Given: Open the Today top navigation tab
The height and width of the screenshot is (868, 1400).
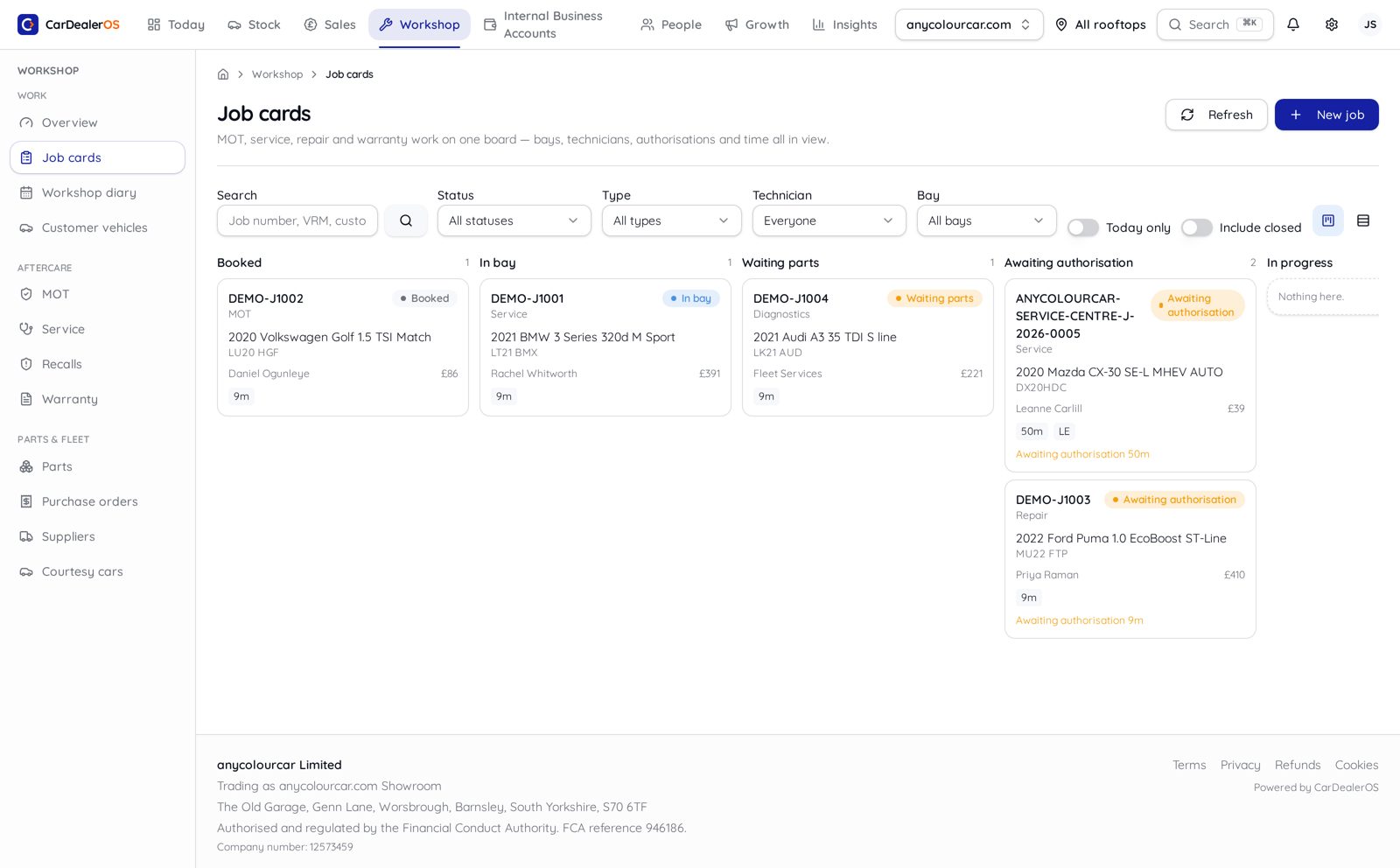Looking at the screenshot, I should coord(176,24).
